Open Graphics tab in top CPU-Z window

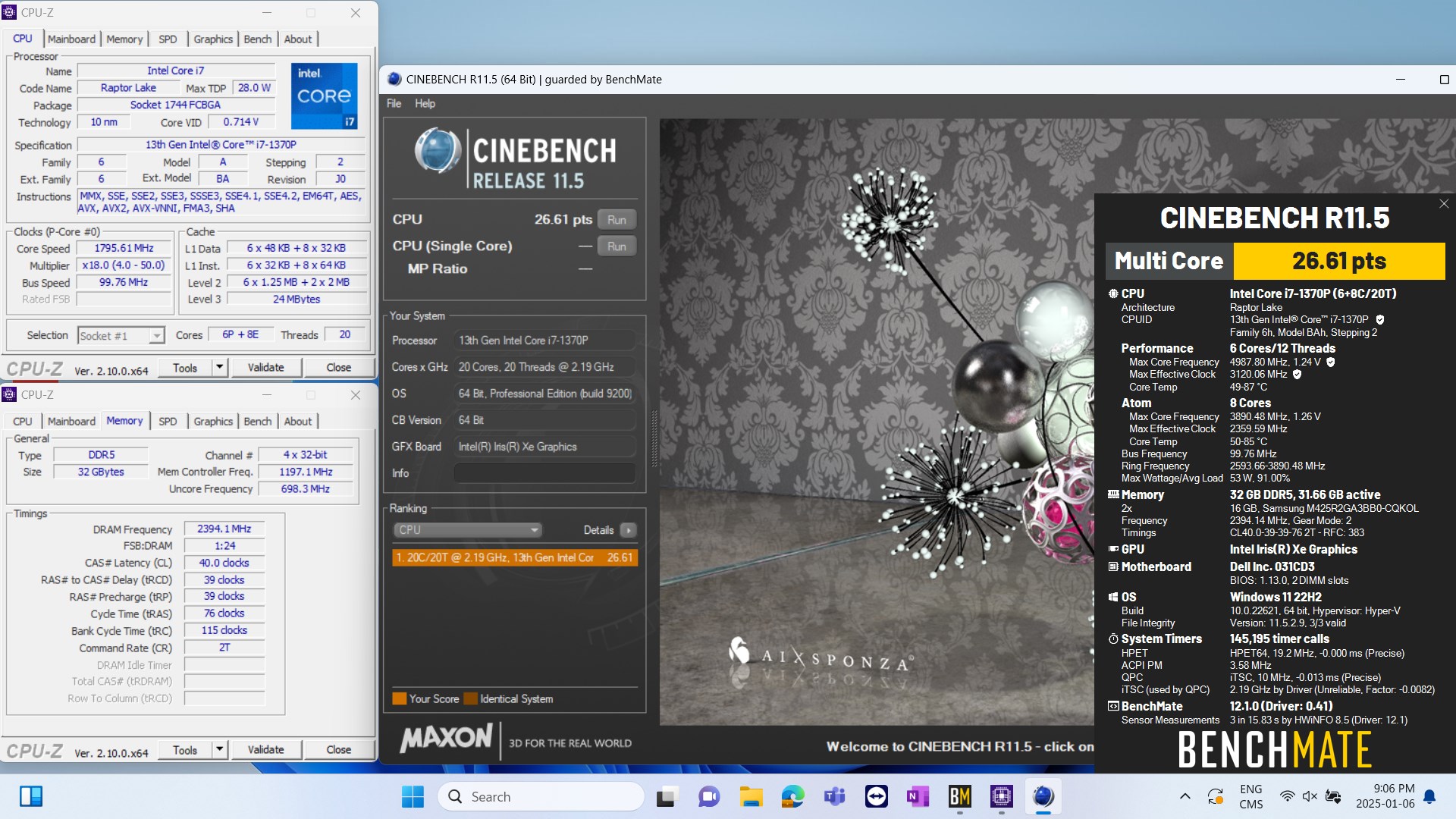point(213,39)
